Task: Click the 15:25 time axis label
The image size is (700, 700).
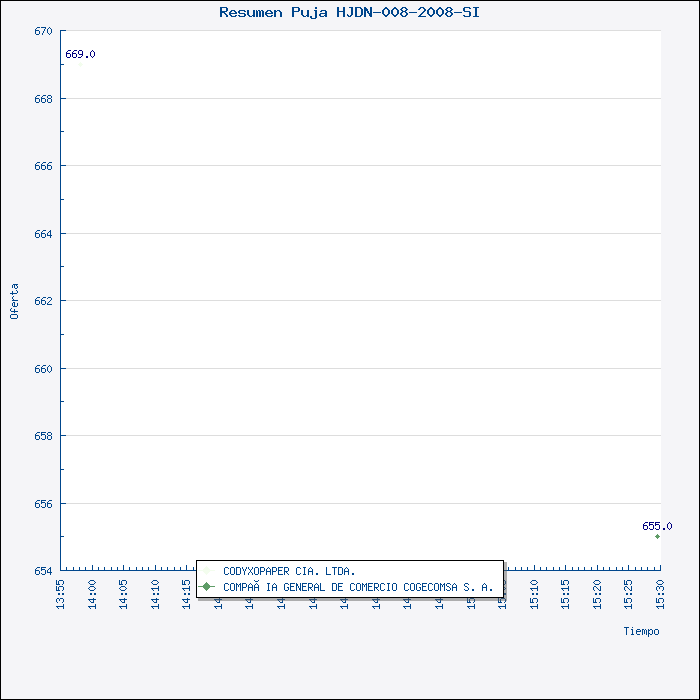Action: [x=629, y=592]
